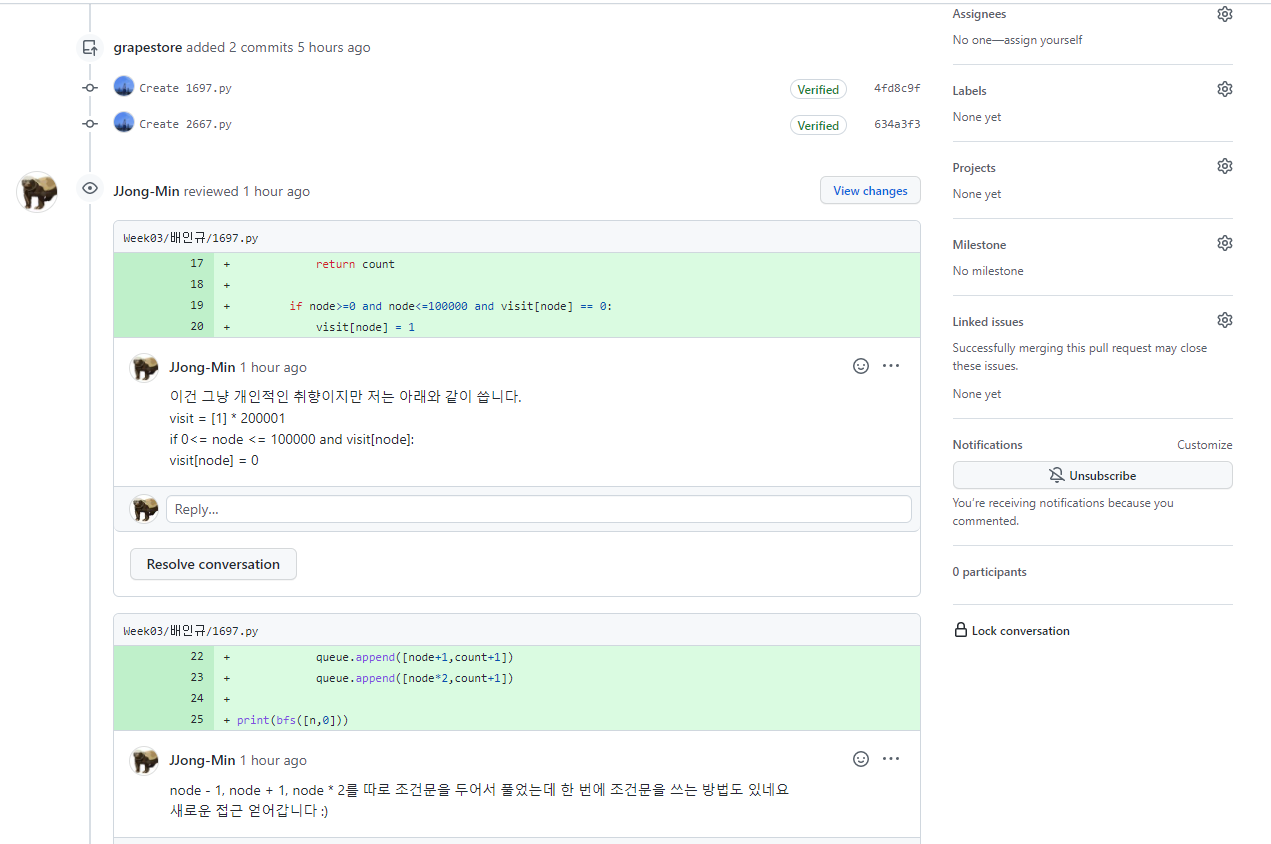The width and height of the screenshot is (1271, 844).
Task: Open commit hash 634a3f3
Action: click(x=897, y=124)
